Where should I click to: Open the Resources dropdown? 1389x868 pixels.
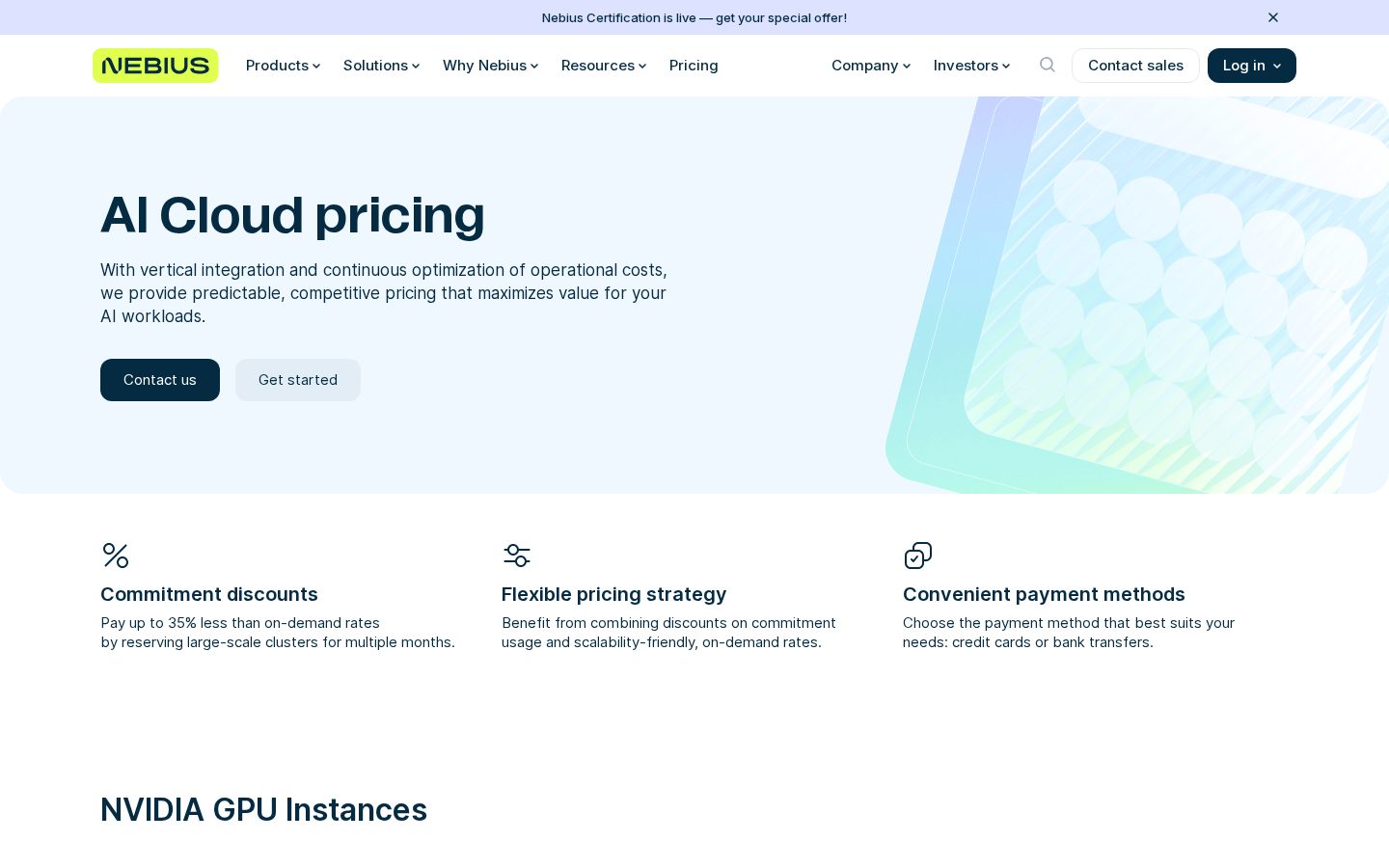604,66
